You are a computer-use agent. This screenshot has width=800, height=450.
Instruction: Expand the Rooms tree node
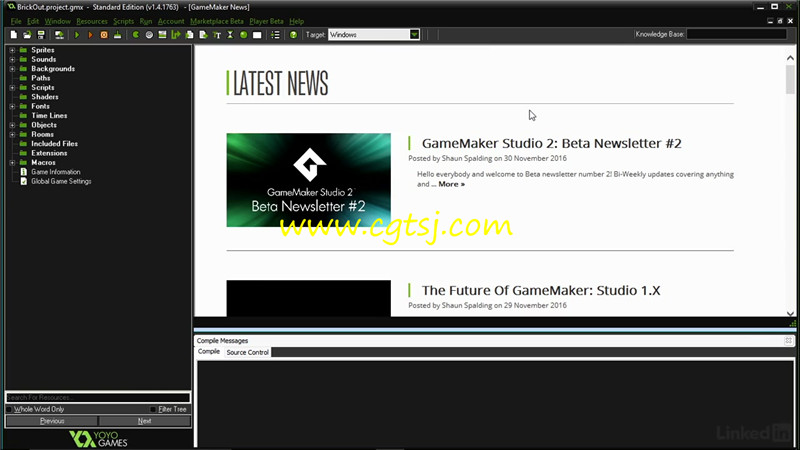click(12, 134)
